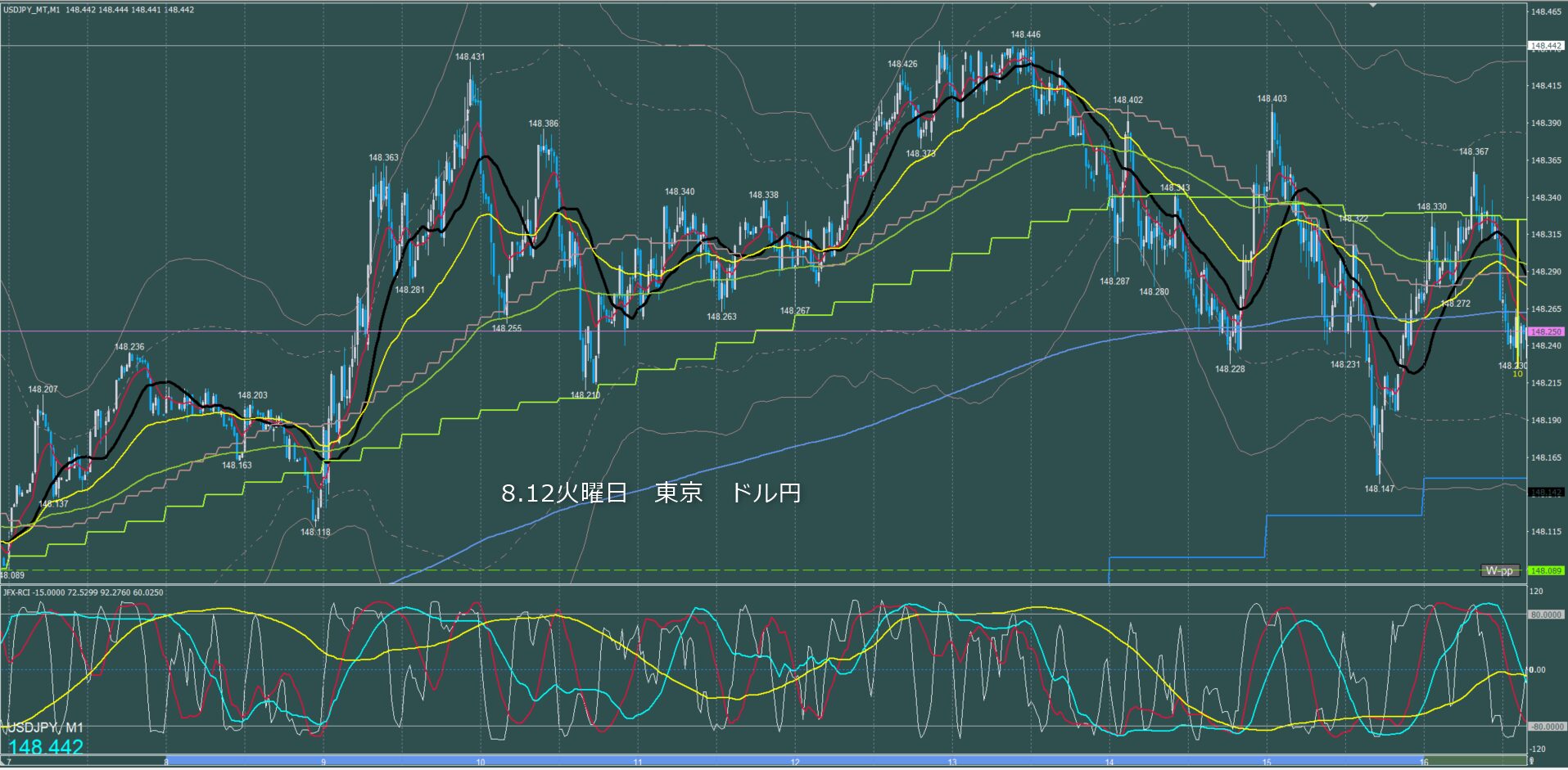Click the 148.340 value on the right price axis
Image resolution: width=1568 pixels, height=770 pixels.
[1546, 197]
